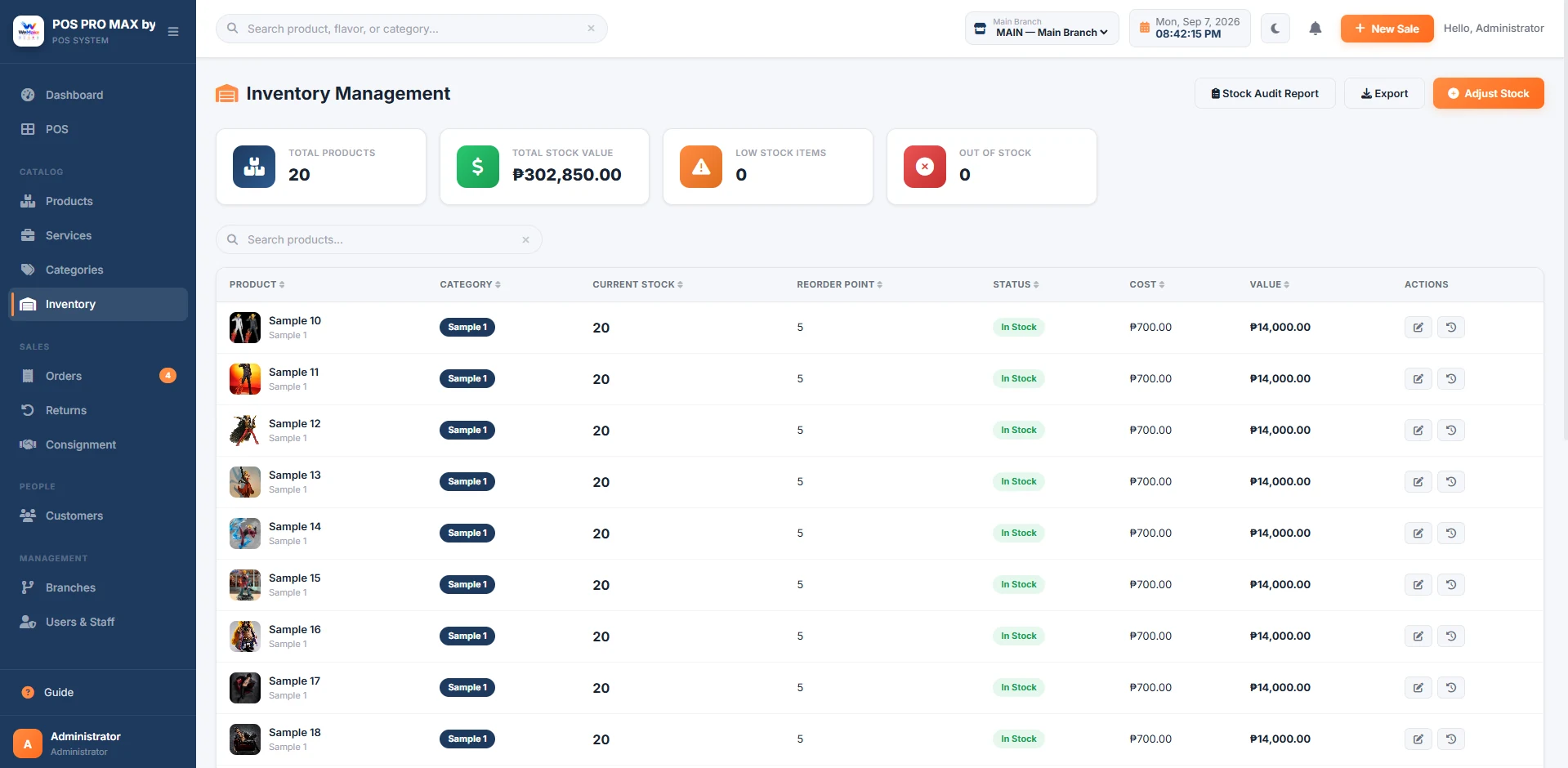Edit stock for Sample 15 row
This screenshot has width=1568, height=768.
(x=1418, y=585)
